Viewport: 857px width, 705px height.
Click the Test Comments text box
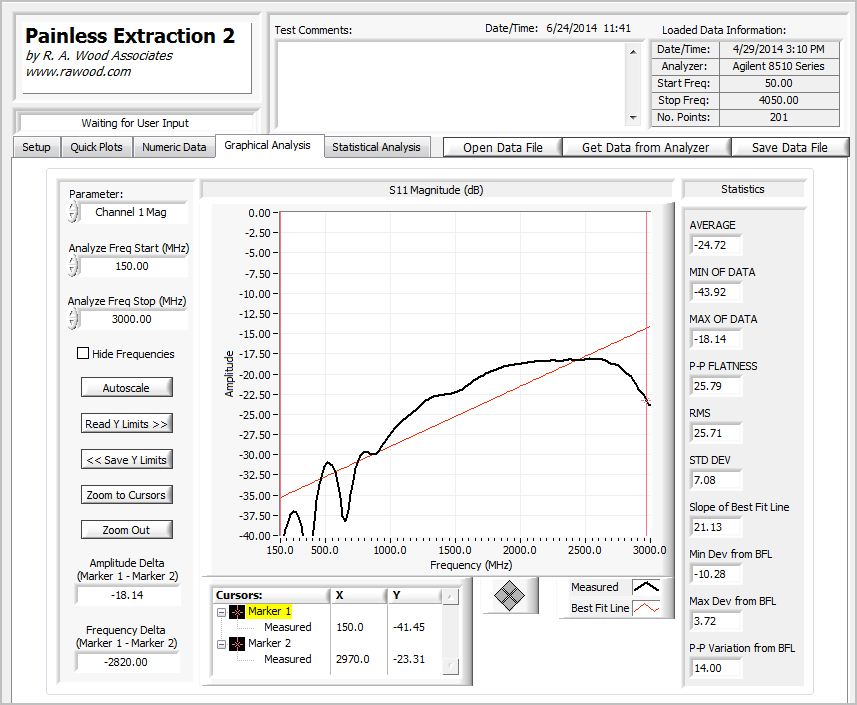pyautogui.click(x=451, y=84)
